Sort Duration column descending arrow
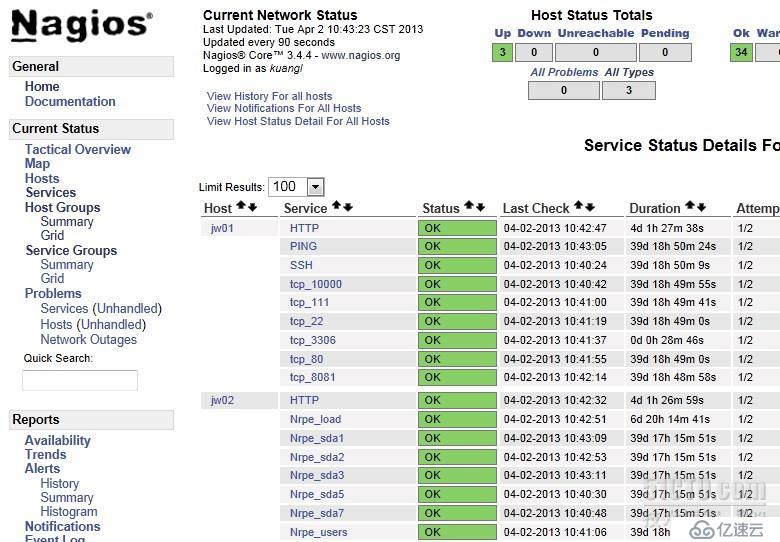780x542 pixels. coord(701,207)
